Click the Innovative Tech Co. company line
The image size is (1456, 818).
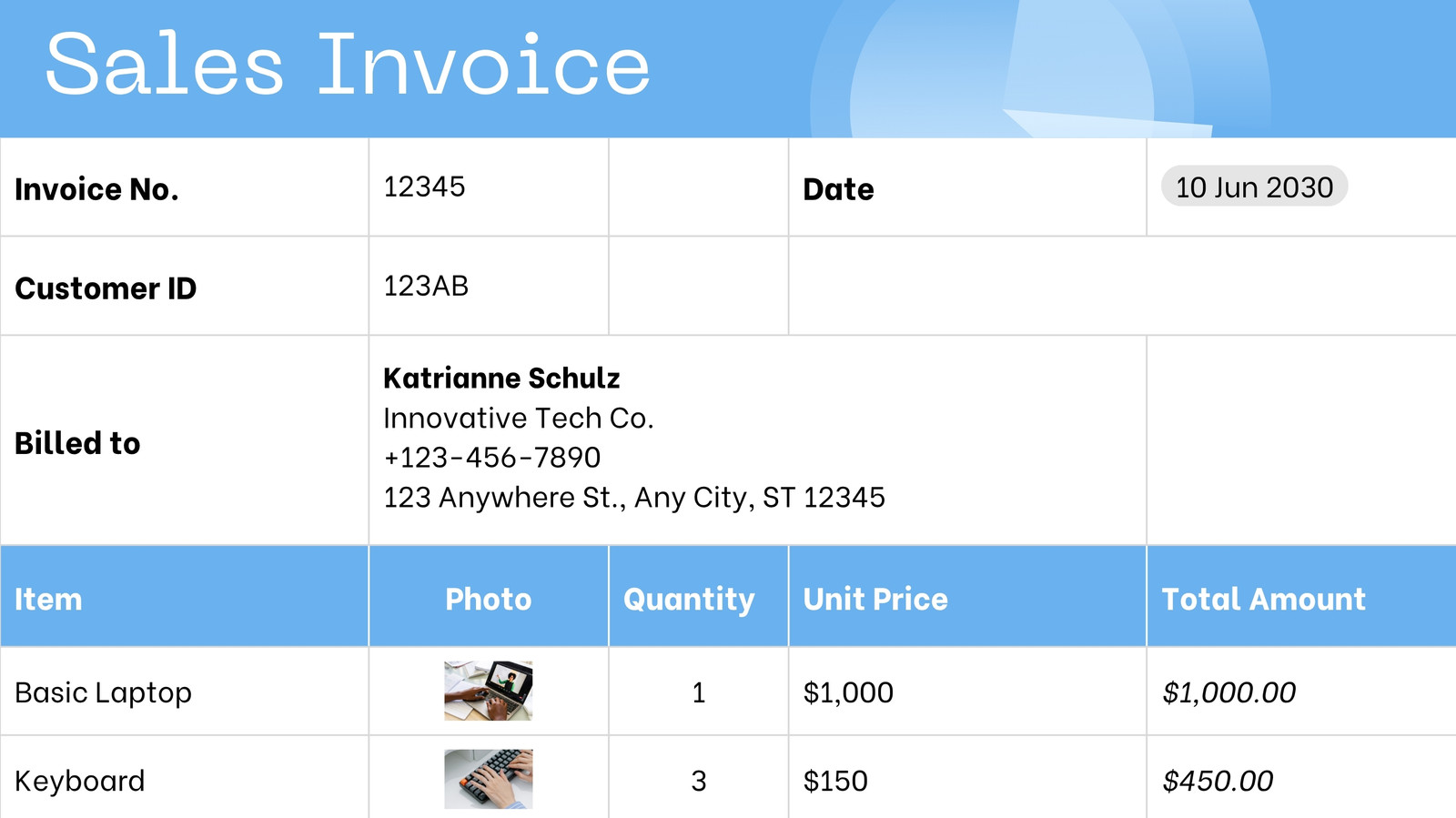click(519, 418)
